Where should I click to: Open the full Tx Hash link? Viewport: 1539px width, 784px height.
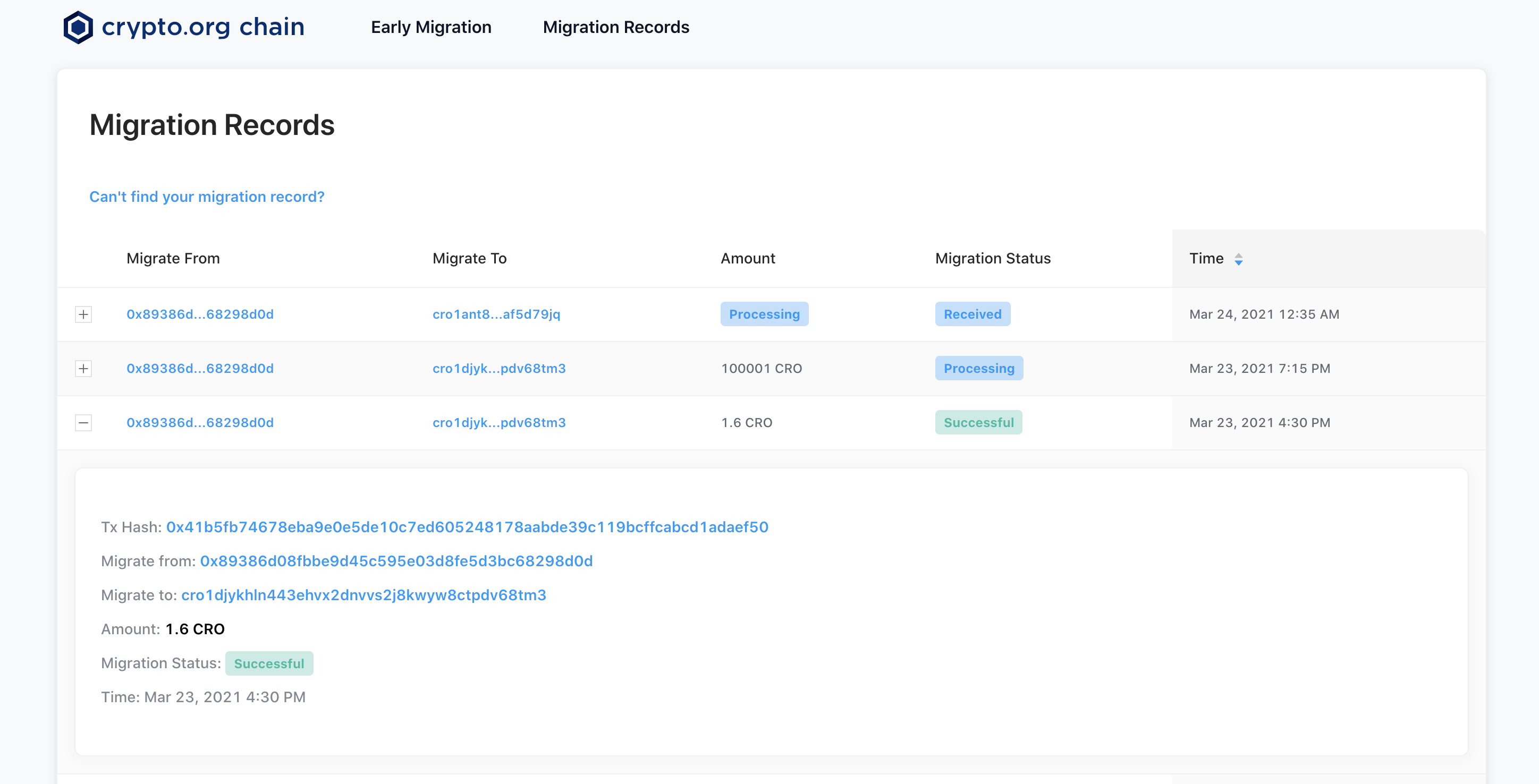[x=467, y=526]
